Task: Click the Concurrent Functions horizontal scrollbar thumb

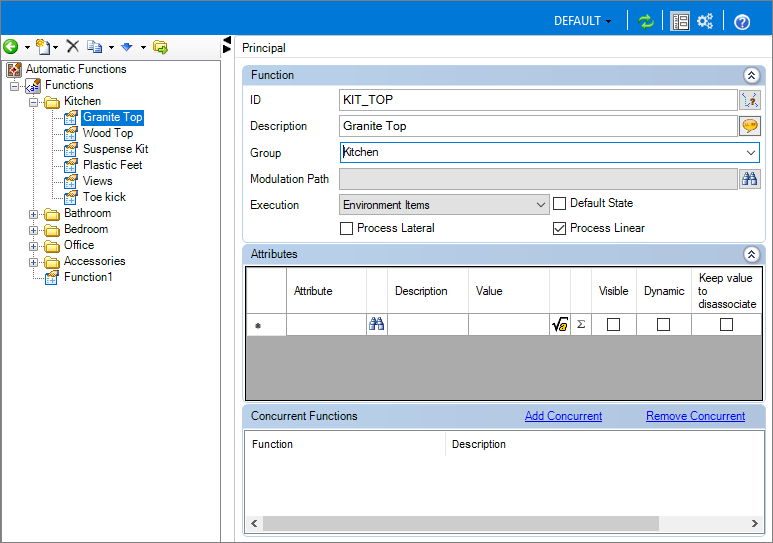Action: (461, 523)
